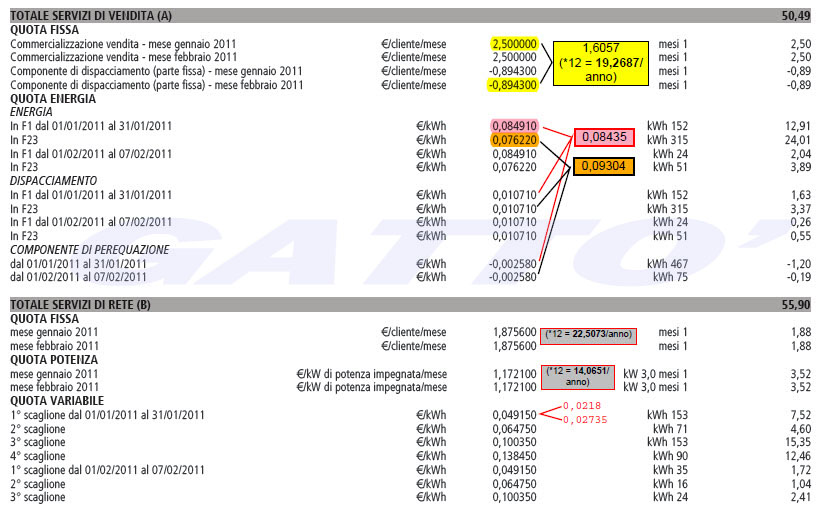Click "Commercializzazione vendita - mese febbraio 2011"

[x=124, y=57]
